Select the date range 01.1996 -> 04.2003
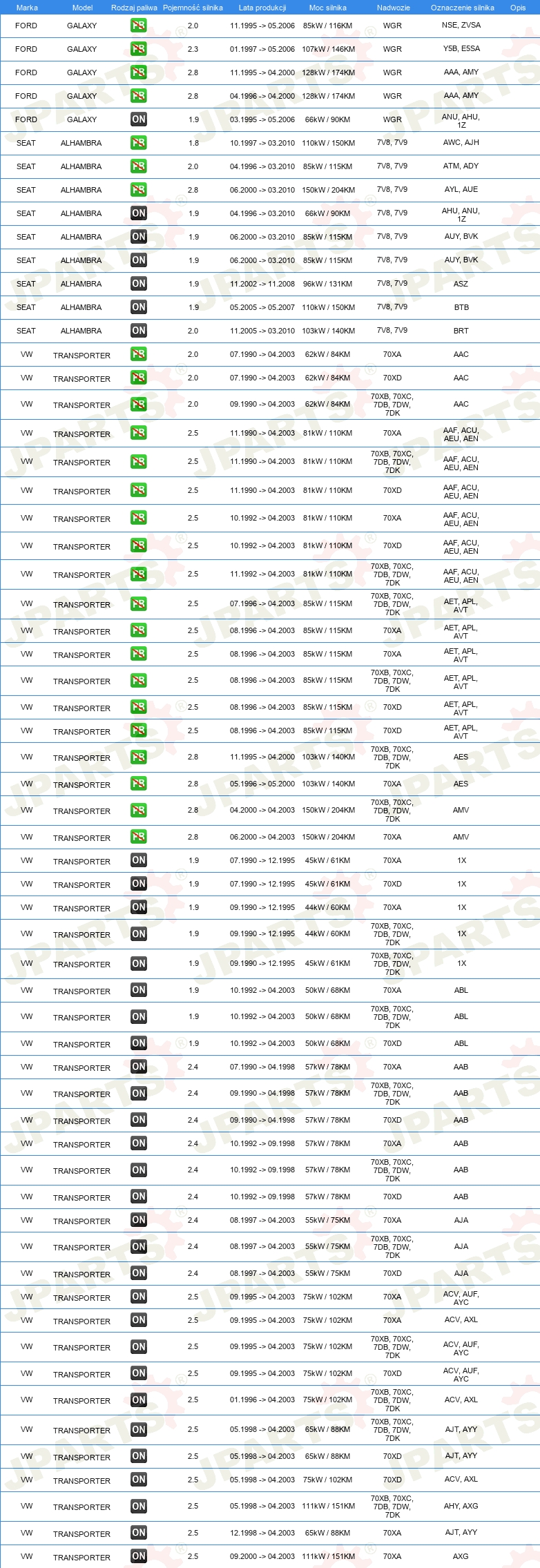The image size is (540, 1568). (262, 1400)
